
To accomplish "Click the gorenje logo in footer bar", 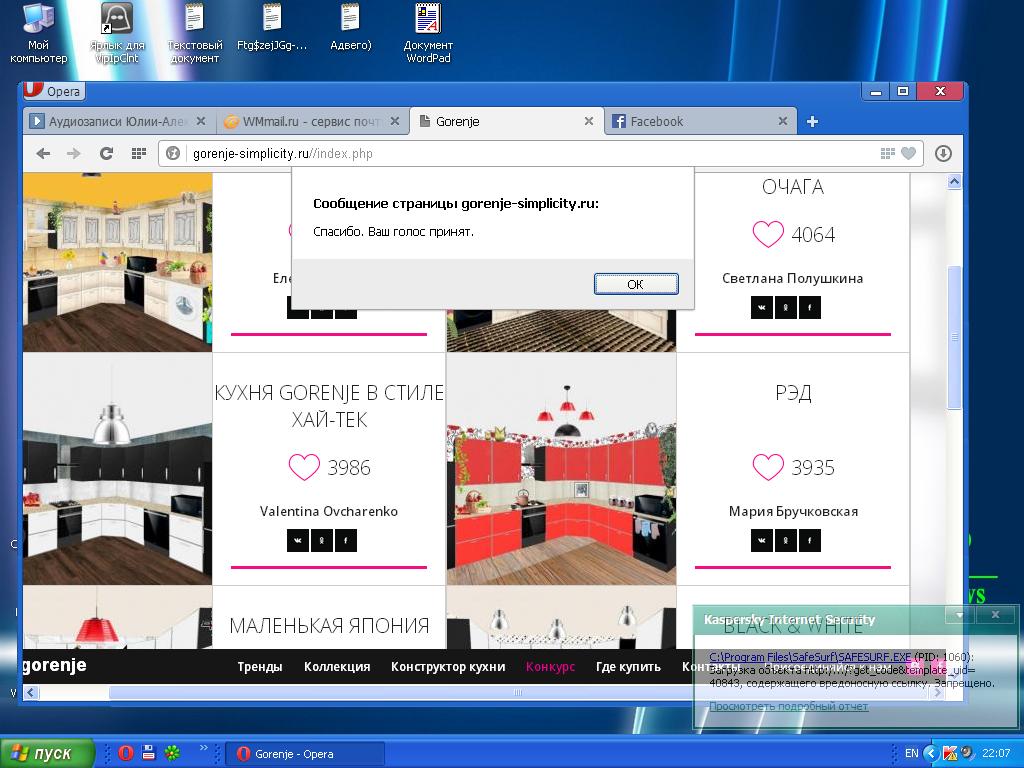I will [55, 665].
